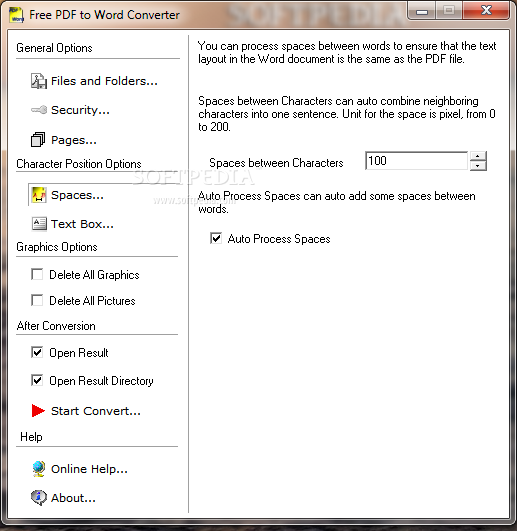Increase Spaces between Characters with up arrow
The height and width of the screenshot is (531, 517).
pyautogui.click(x=478, y=156)
